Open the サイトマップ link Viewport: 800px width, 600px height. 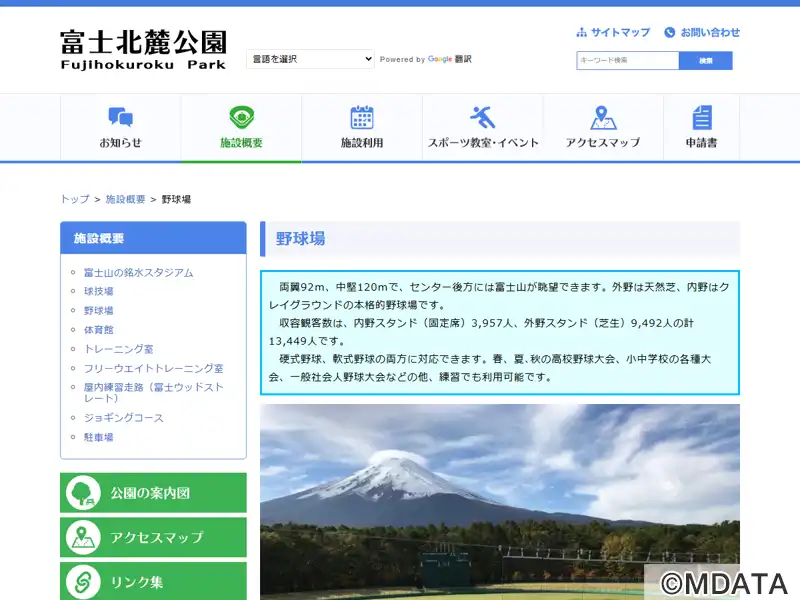pyautogui.click(x=613, y=33)
